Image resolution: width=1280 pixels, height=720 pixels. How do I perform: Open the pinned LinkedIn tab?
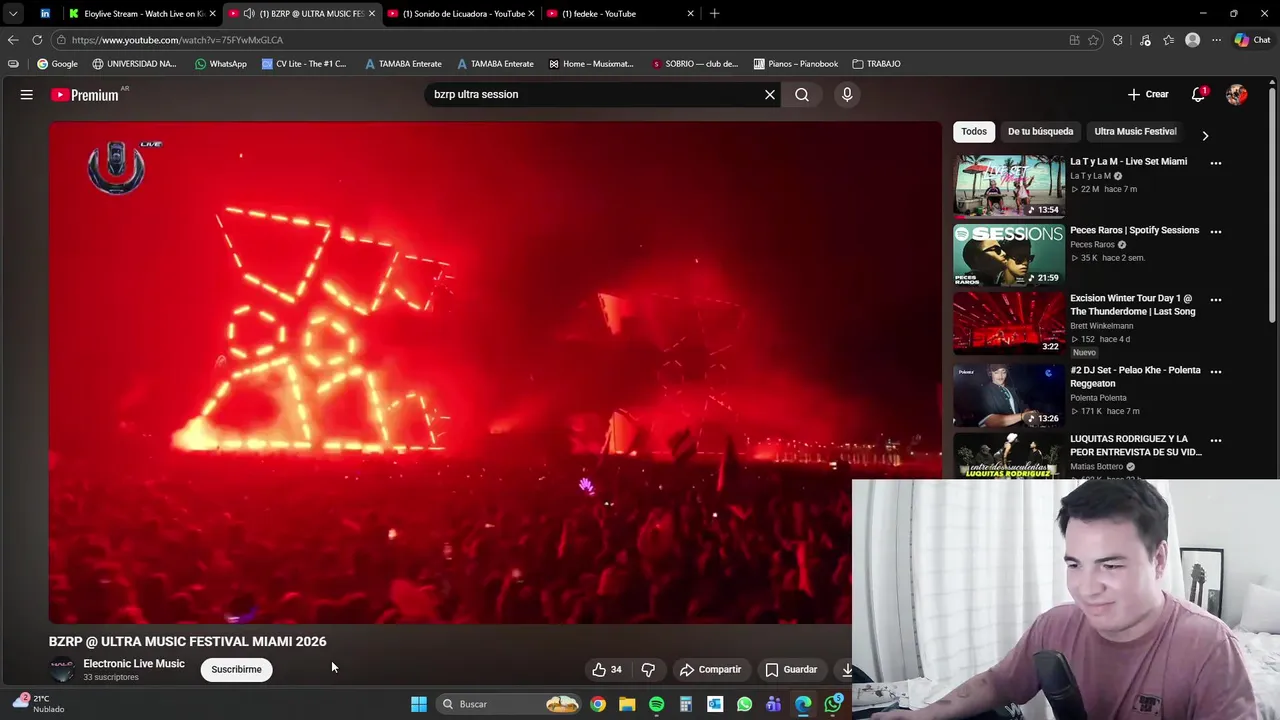click(45, 14)
